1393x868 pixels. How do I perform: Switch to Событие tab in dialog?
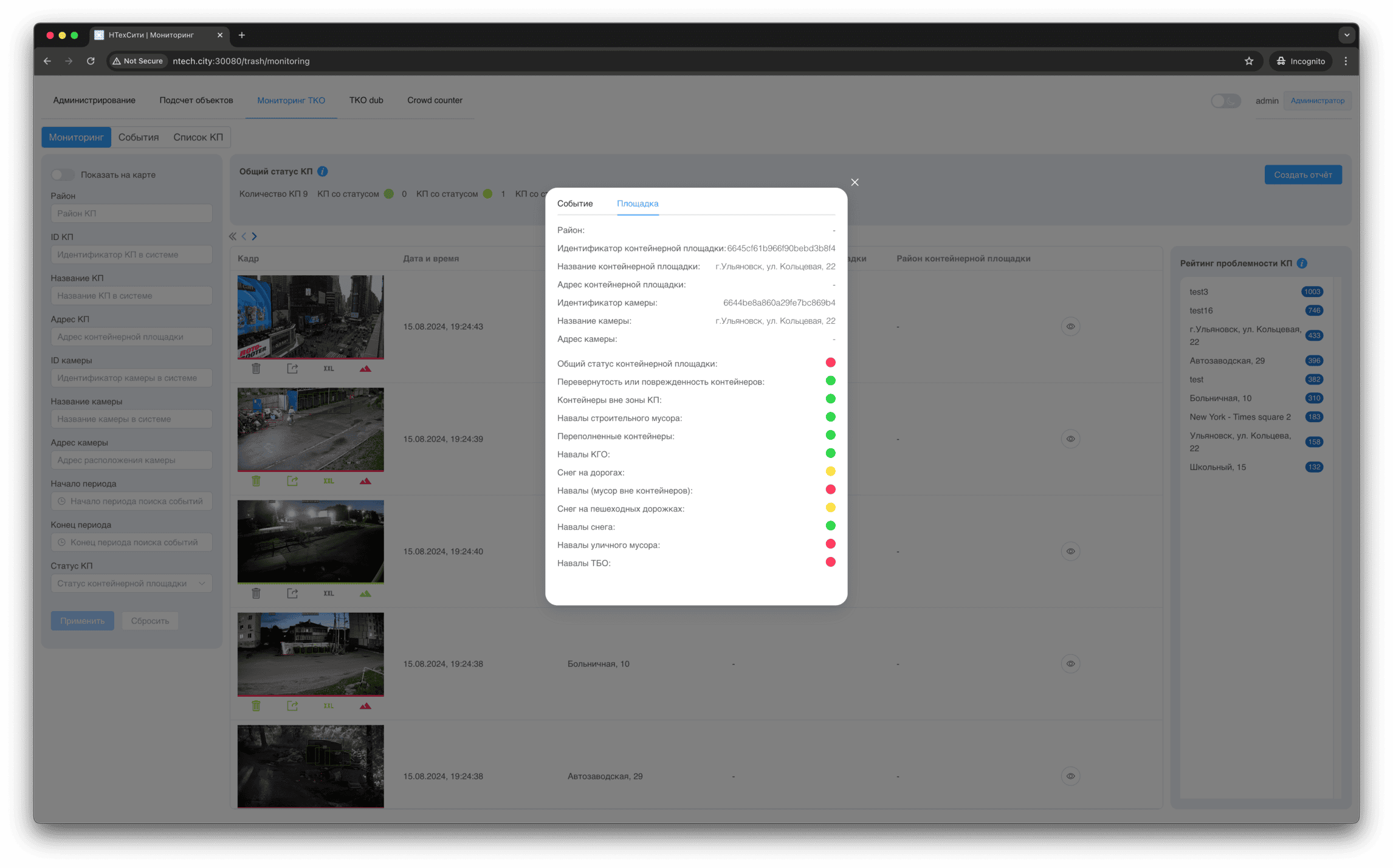(574, 203)
